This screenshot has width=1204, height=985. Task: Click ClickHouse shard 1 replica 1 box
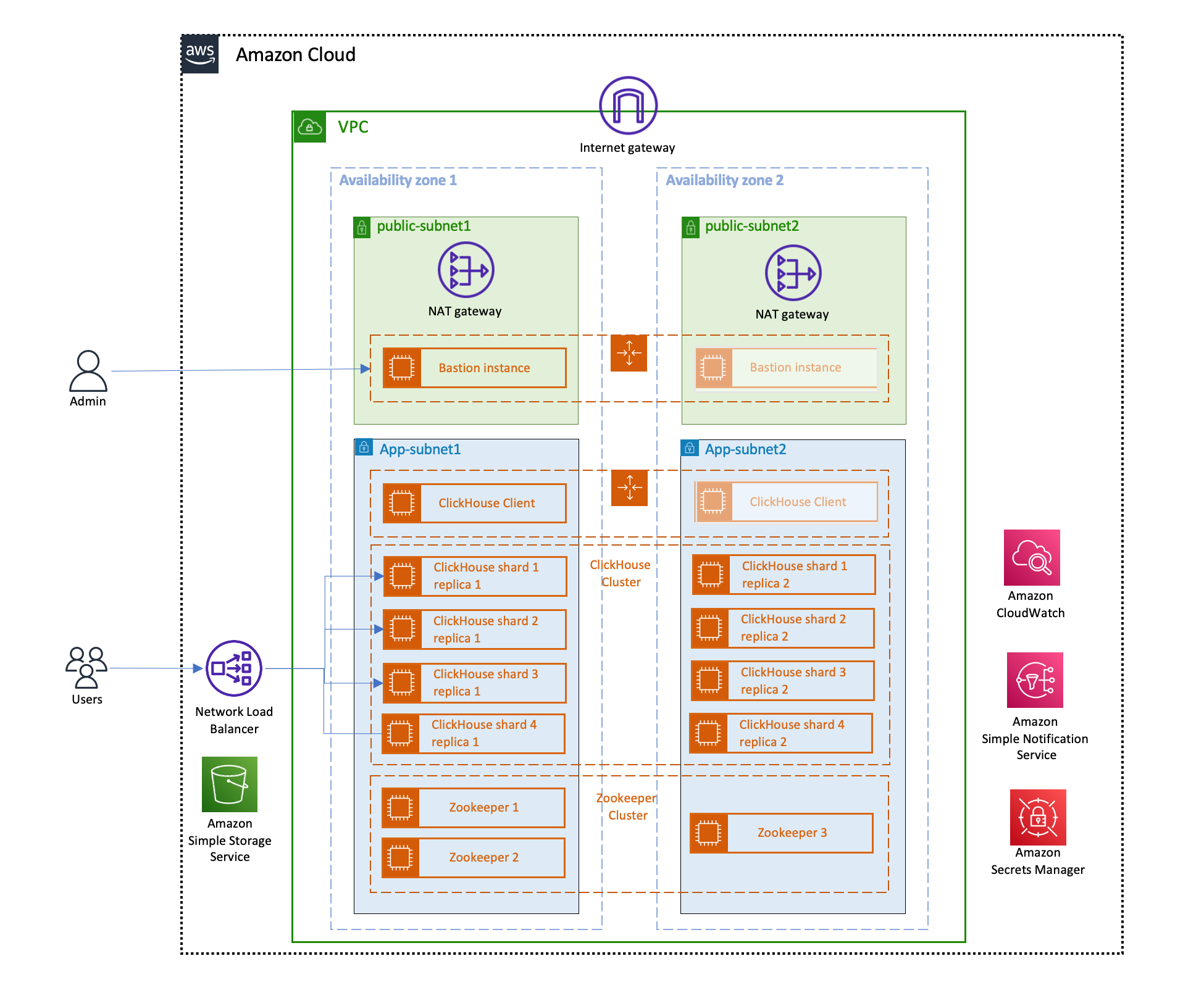pyautogui.click(x=474, y=576)
